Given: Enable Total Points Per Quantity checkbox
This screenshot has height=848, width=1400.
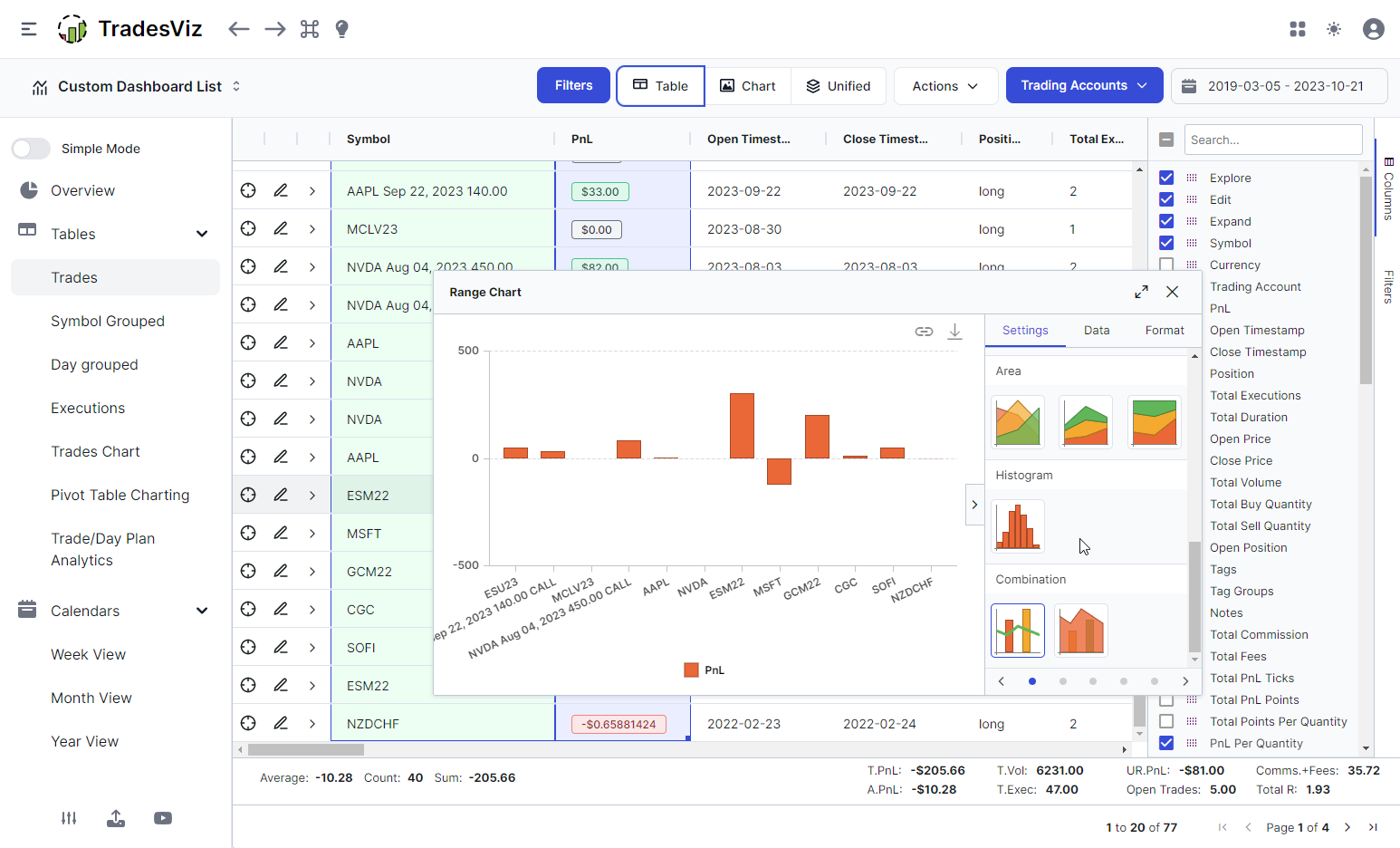Looking at the screenshot, I should (1166, 721).
